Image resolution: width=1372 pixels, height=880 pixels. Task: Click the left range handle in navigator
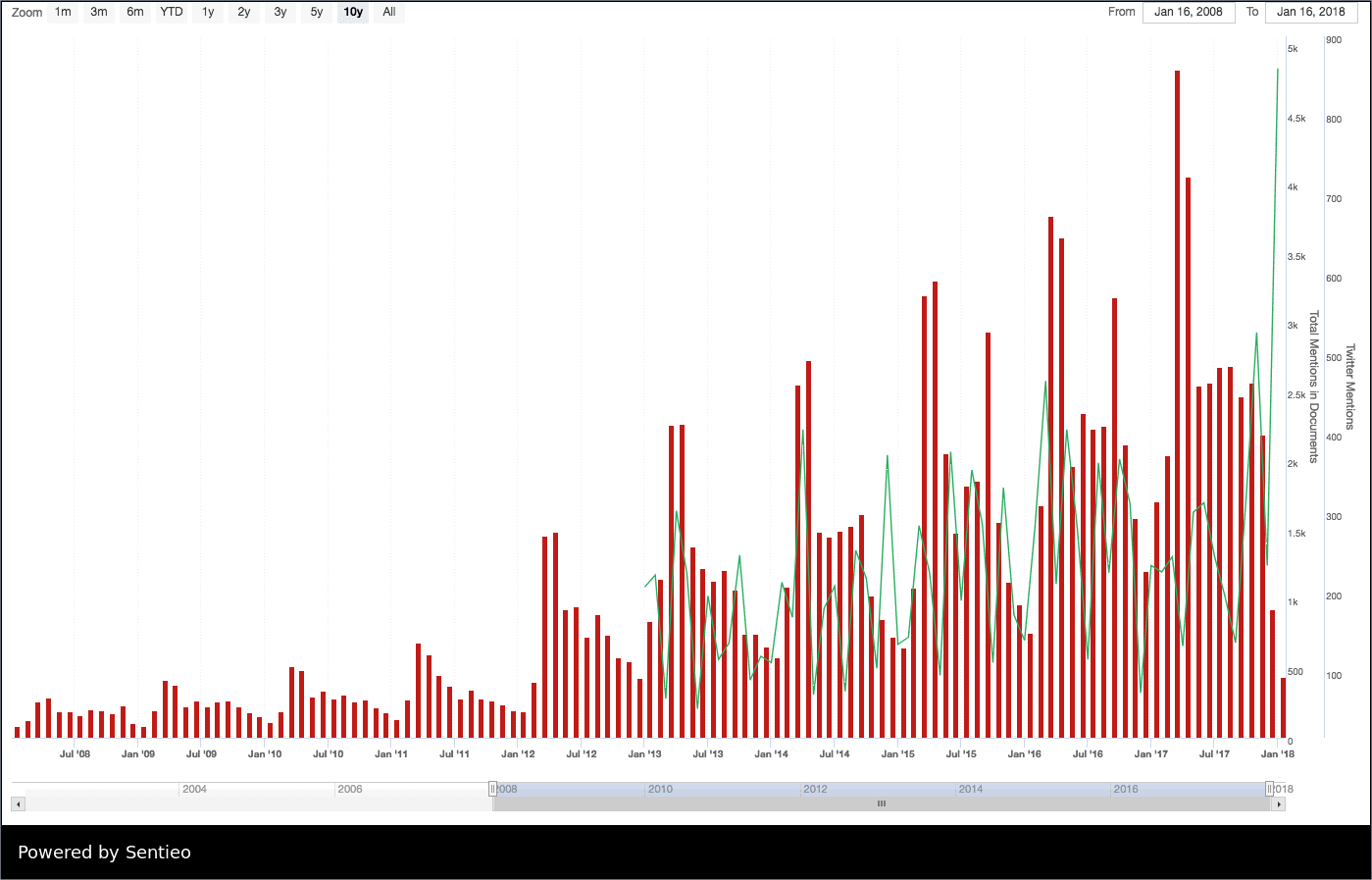pos(493,789)
